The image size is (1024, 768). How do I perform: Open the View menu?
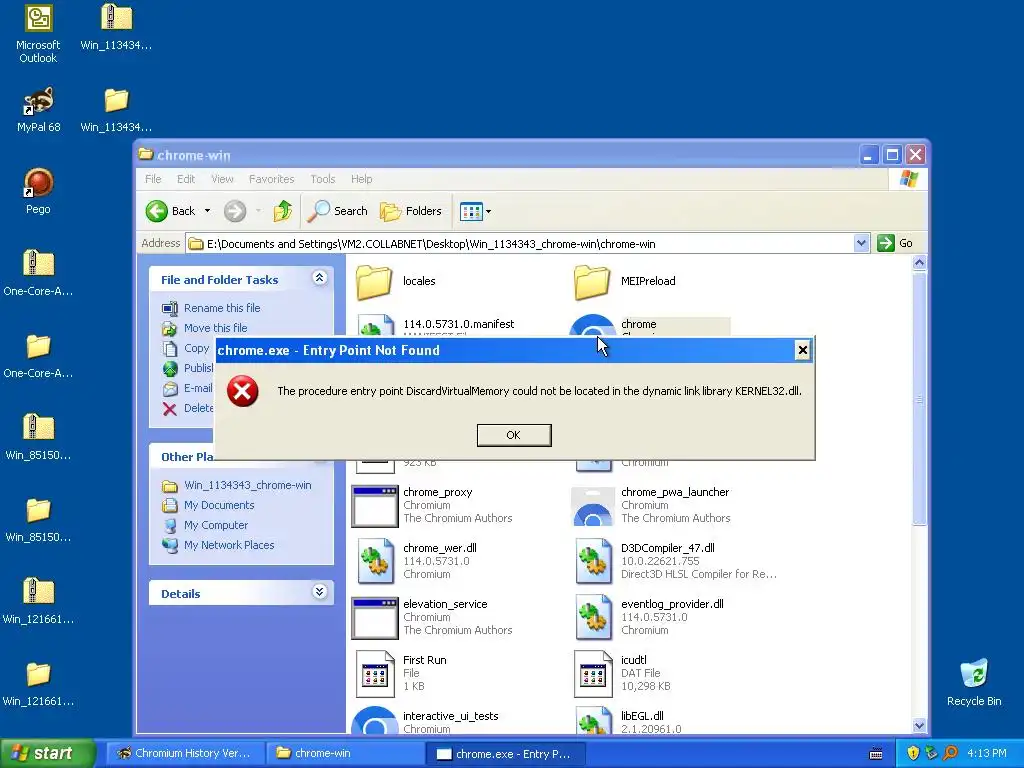tap(222, 179)
